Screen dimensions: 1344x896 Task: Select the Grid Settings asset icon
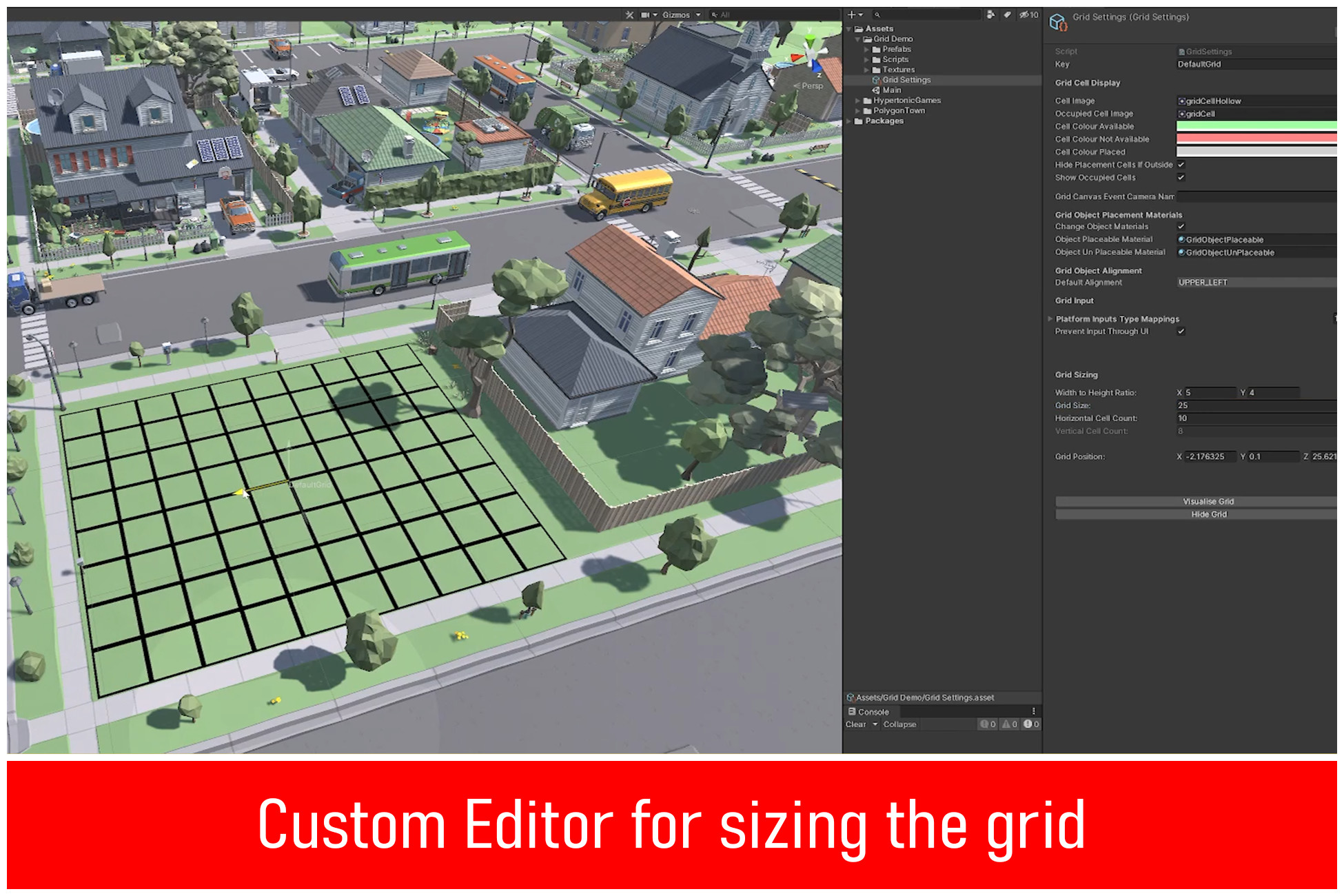pos(876,80)
